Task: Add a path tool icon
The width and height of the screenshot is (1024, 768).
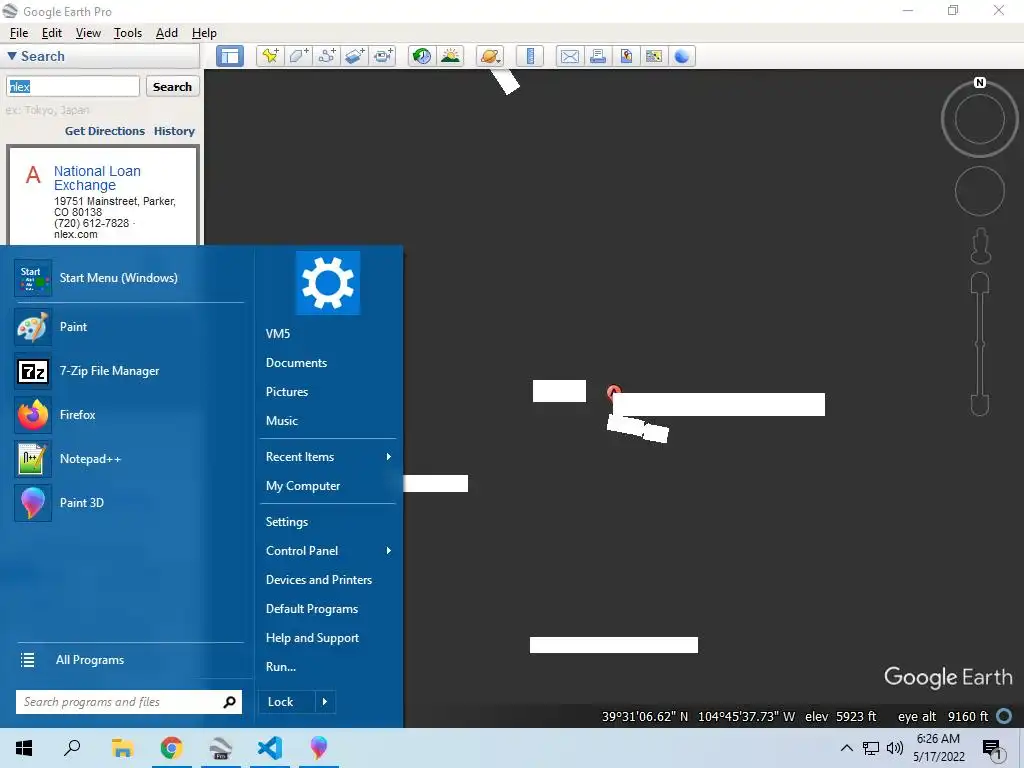Action: (x=327, y=56)
